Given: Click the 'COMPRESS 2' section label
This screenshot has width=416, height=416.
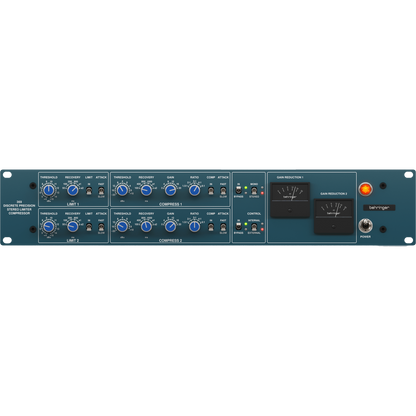Looking at the screenshot, I should click(170, 240).
